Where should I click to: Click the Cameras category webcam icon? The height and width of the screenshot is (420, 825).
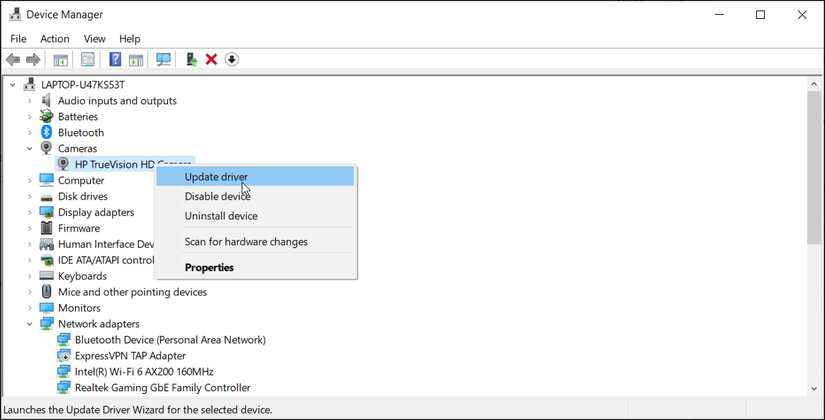[46, 148]
